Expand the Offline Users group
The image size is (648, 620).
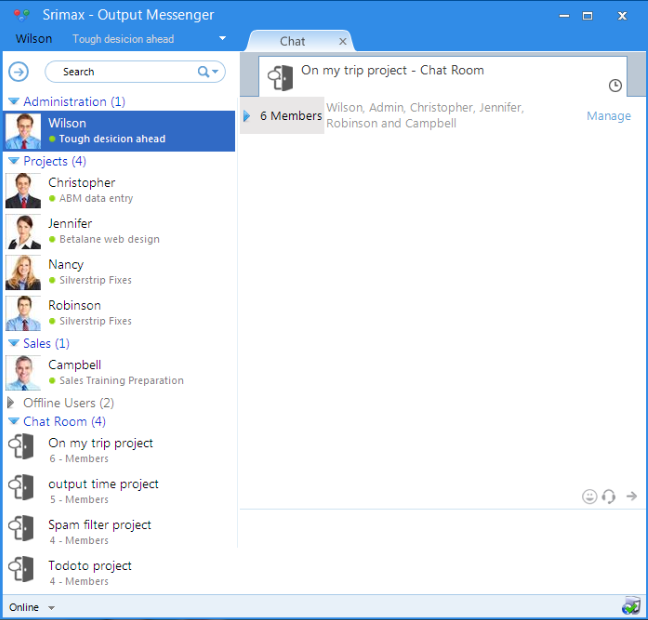[13, 403]
